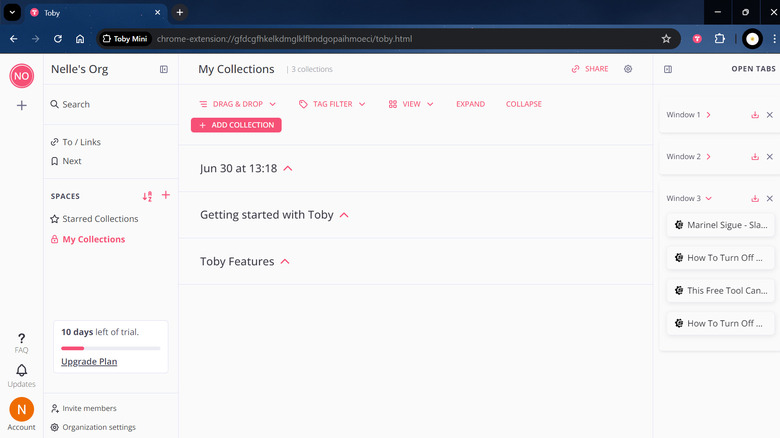Go to browser home page
The width and height of the screenshot is (780, 438).
pos(80,39)
